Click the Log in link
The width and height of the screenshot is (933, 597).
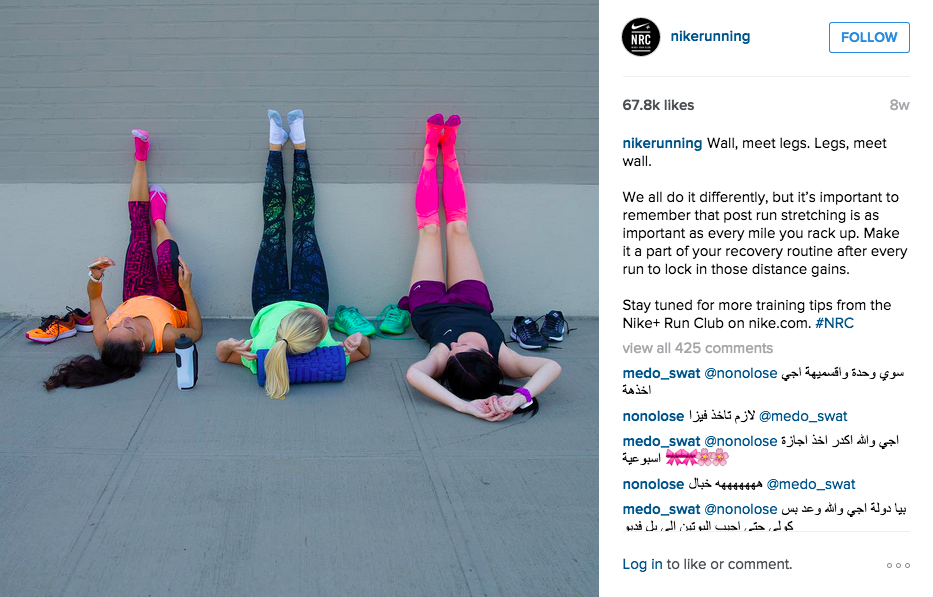[642, 564]
